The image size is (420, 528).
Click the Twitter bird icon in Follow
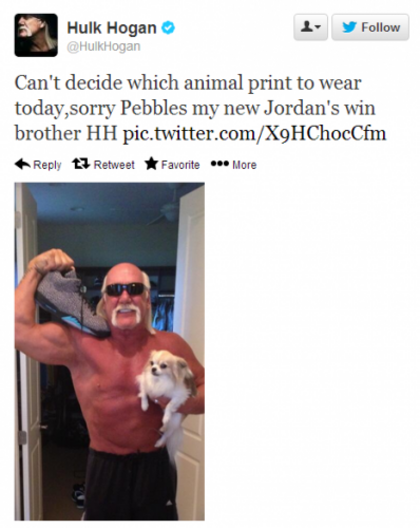coord(349,27)
